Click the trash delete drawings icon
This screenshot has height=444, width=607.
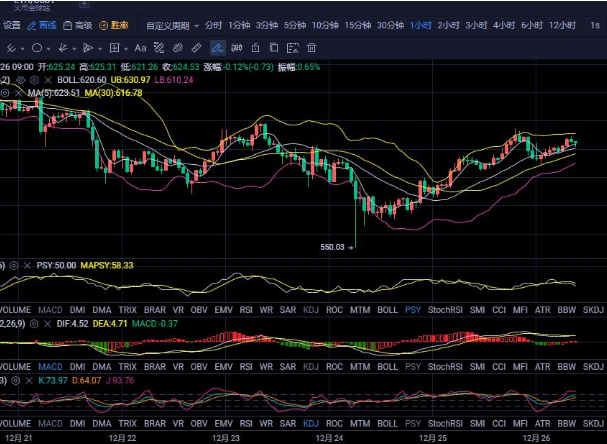[x=311, y=47]
